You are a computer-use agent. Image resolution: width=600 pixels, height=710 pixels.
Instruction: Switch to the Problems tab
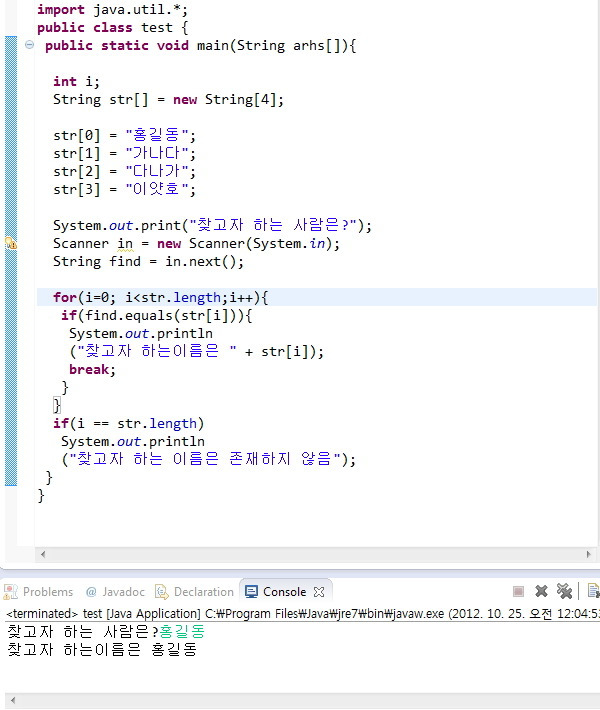[38, 592]
